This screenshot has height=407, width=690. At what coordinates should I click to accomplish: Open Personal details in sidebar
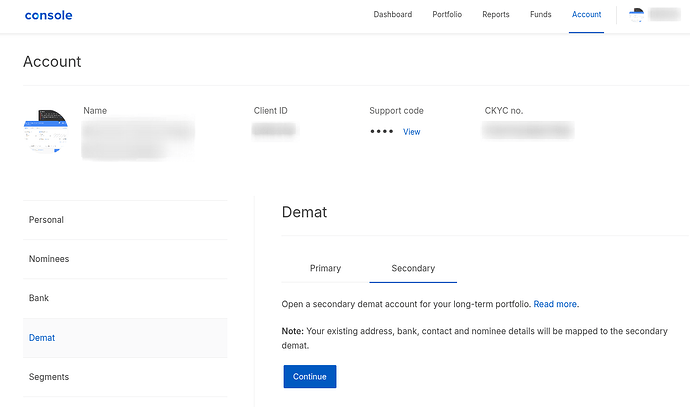[46, 220]
